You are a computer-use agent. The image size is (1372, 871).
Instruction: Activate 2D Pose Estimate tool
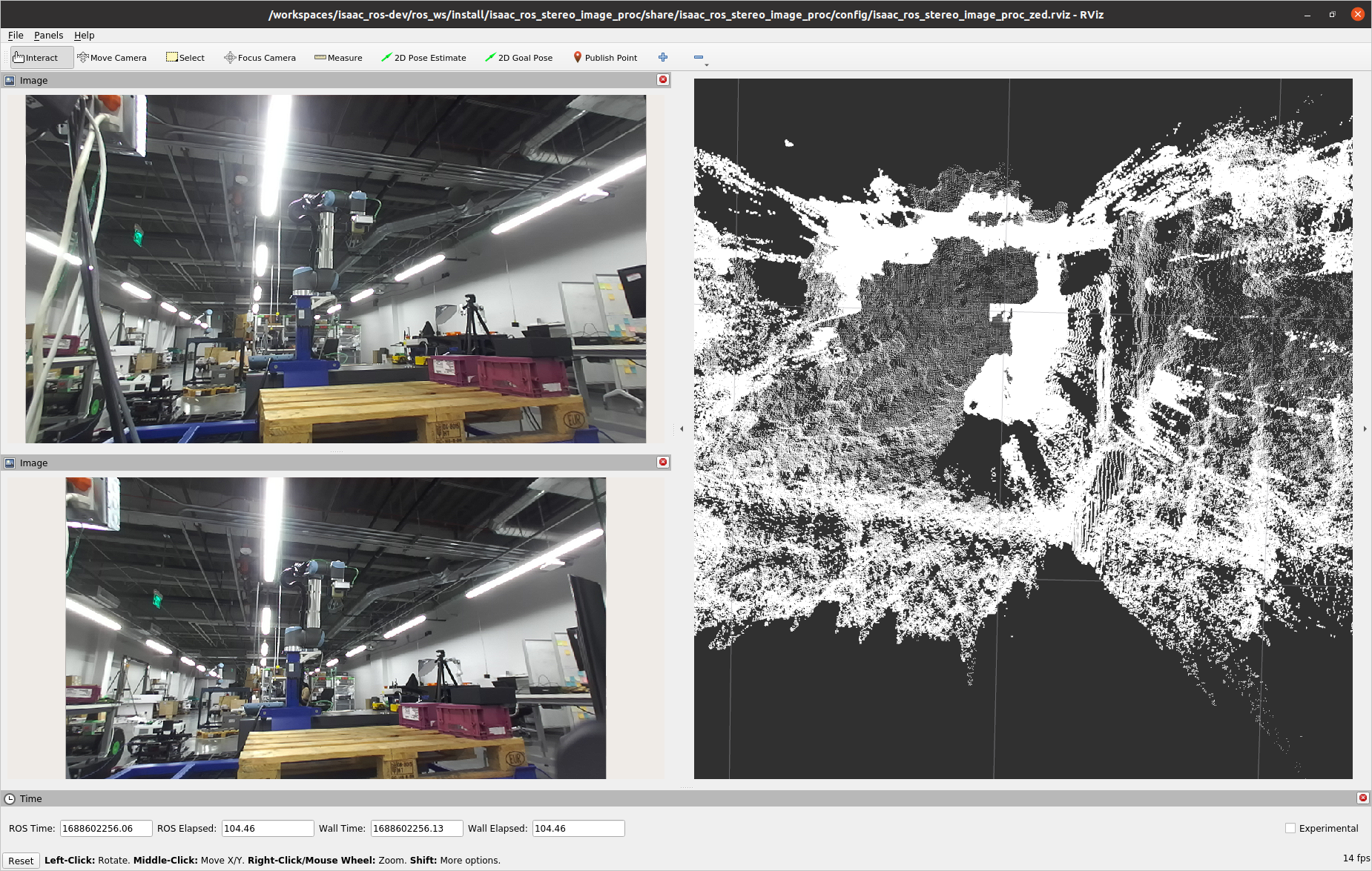tap(423, 58)
